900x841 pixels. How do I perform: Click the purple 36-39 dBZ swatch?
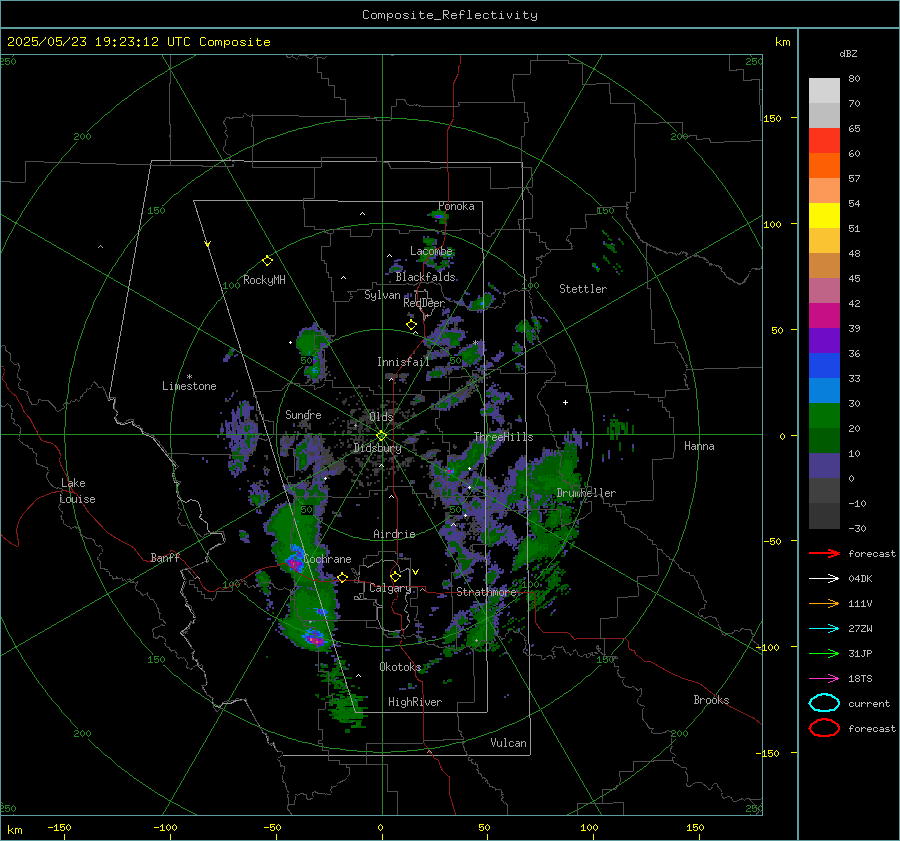click(824, 341)
